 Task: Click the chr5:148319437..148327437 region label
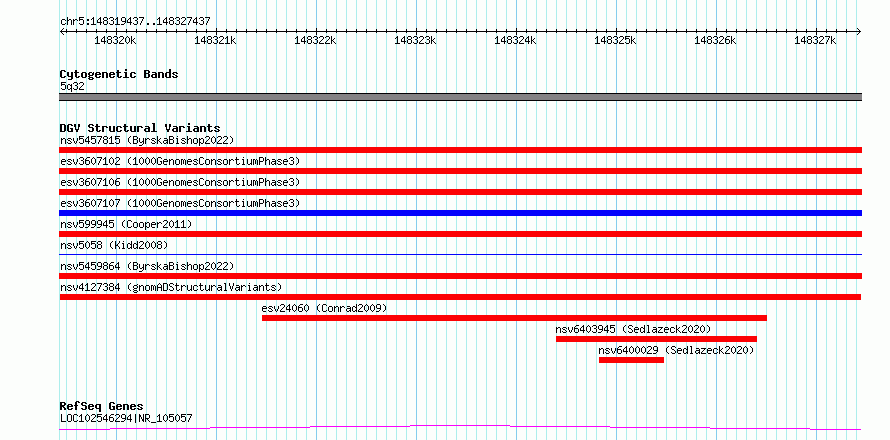point(135,21)
